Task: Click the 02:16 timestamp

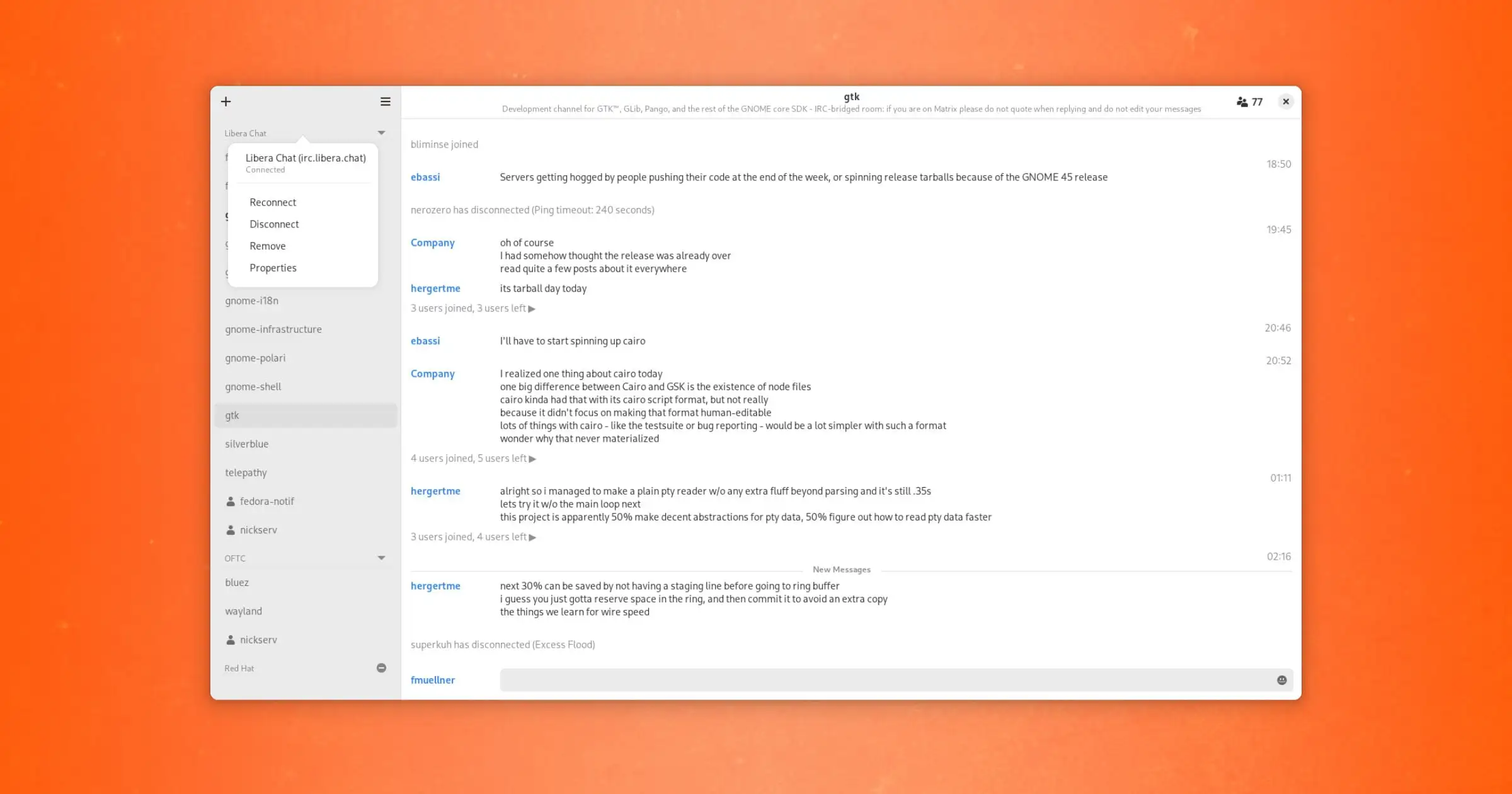Action: 1279,556
